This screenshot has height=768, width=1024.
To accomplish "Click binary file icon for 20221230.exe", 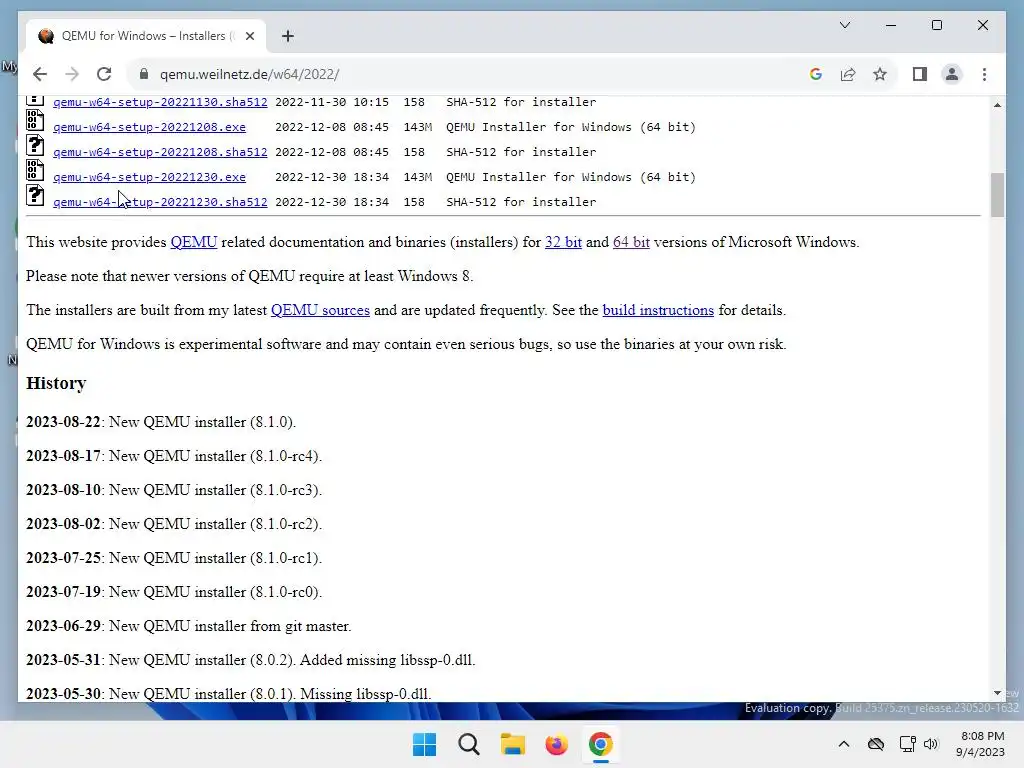I will point(35,170).
